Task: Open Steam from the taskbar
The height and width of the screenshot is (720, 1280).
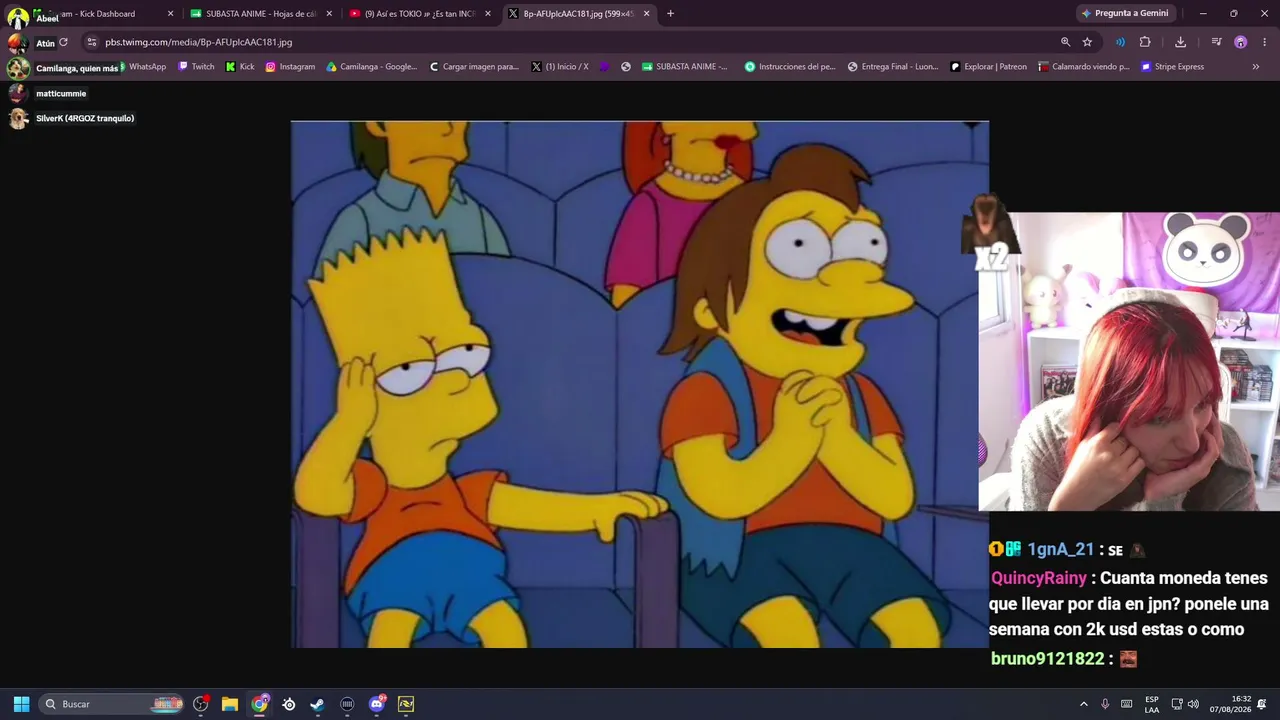Action: tap(318, 704)
